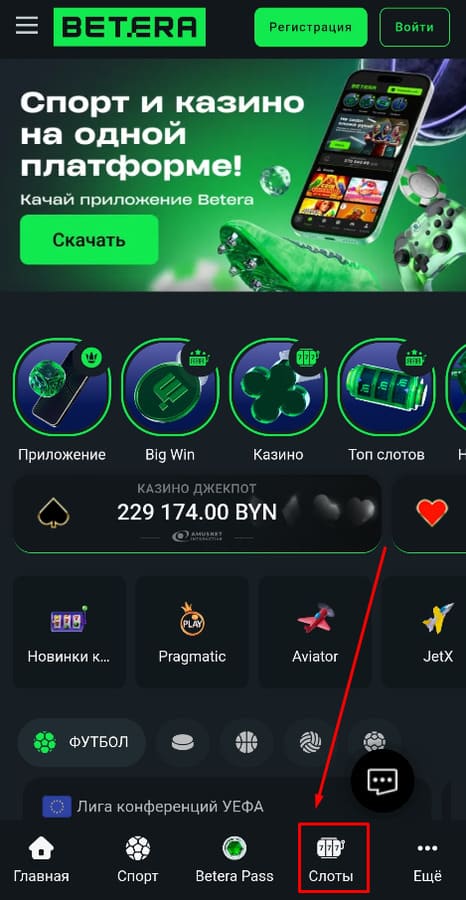Open the hamburger menu icon
The width and height of the screenshot is (466, 900).
pyautogui.click(x=26, y=26)
